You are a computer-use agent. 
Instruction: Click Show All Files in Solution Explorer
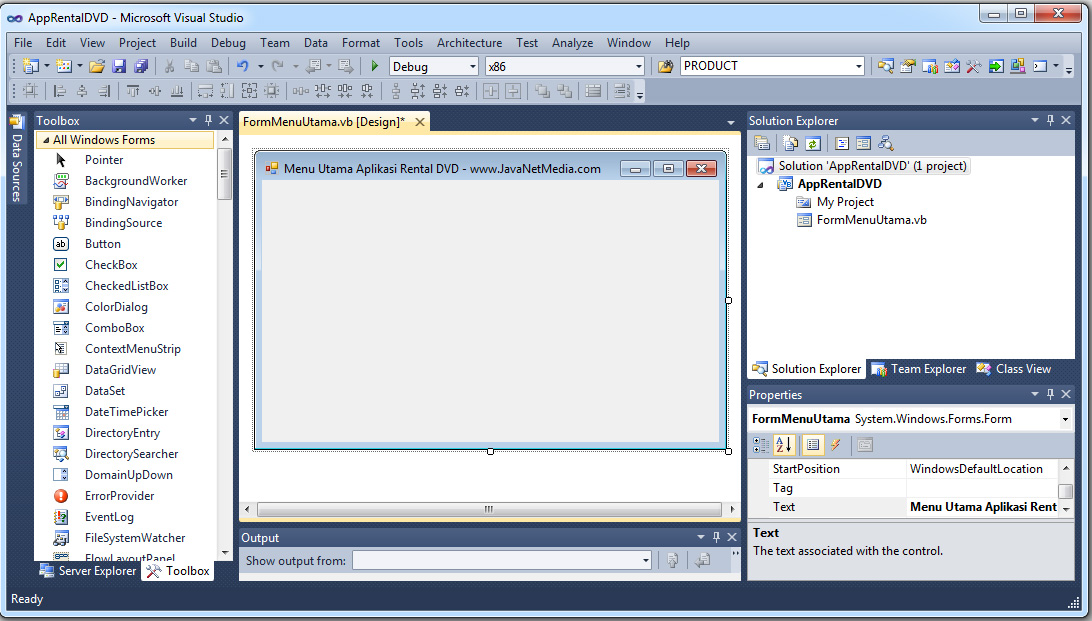[x=791, y=142]
